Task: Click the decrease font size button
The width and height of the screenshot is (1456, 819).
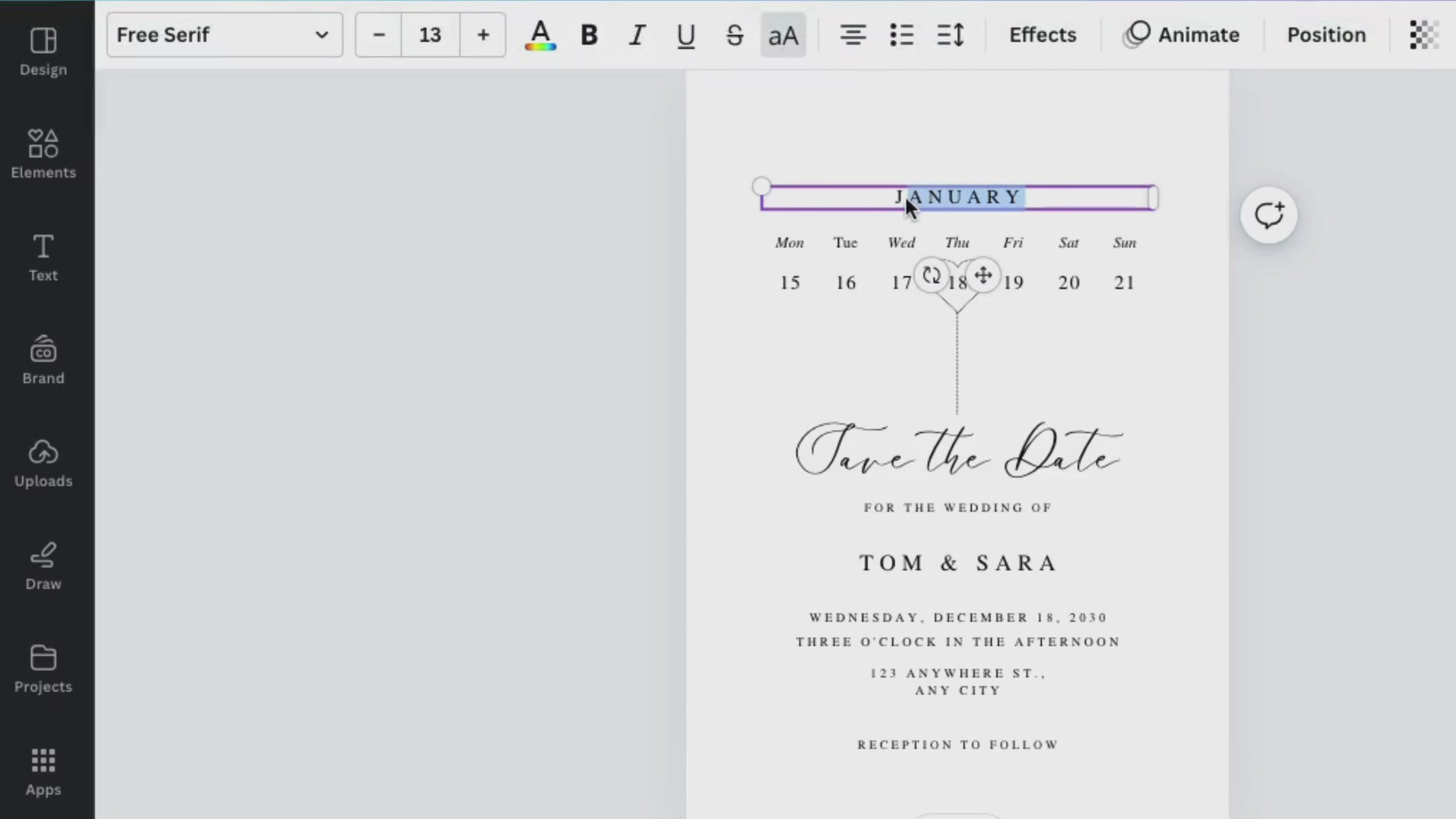Action: [x=379, y=35]
